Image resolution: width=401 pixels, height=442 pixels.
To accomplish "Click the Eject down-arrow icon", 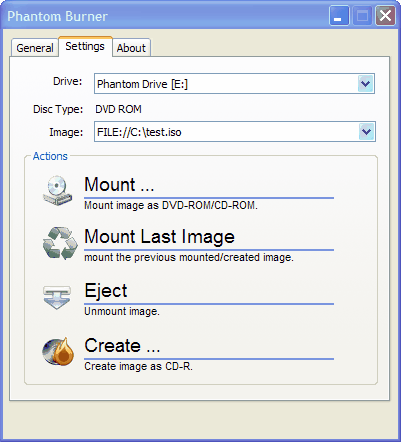I will [x=57, y=297].
